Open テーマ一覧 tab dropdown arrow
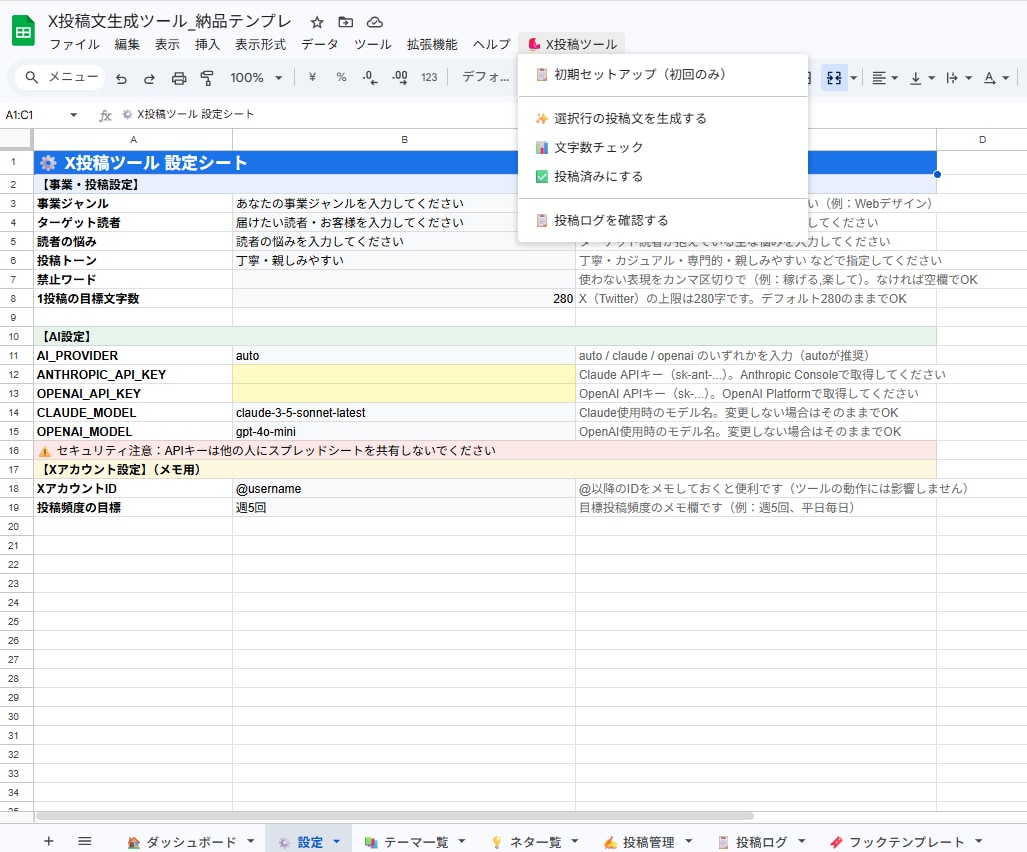Viewport: 1027px width, 852px height. point(462,842)
